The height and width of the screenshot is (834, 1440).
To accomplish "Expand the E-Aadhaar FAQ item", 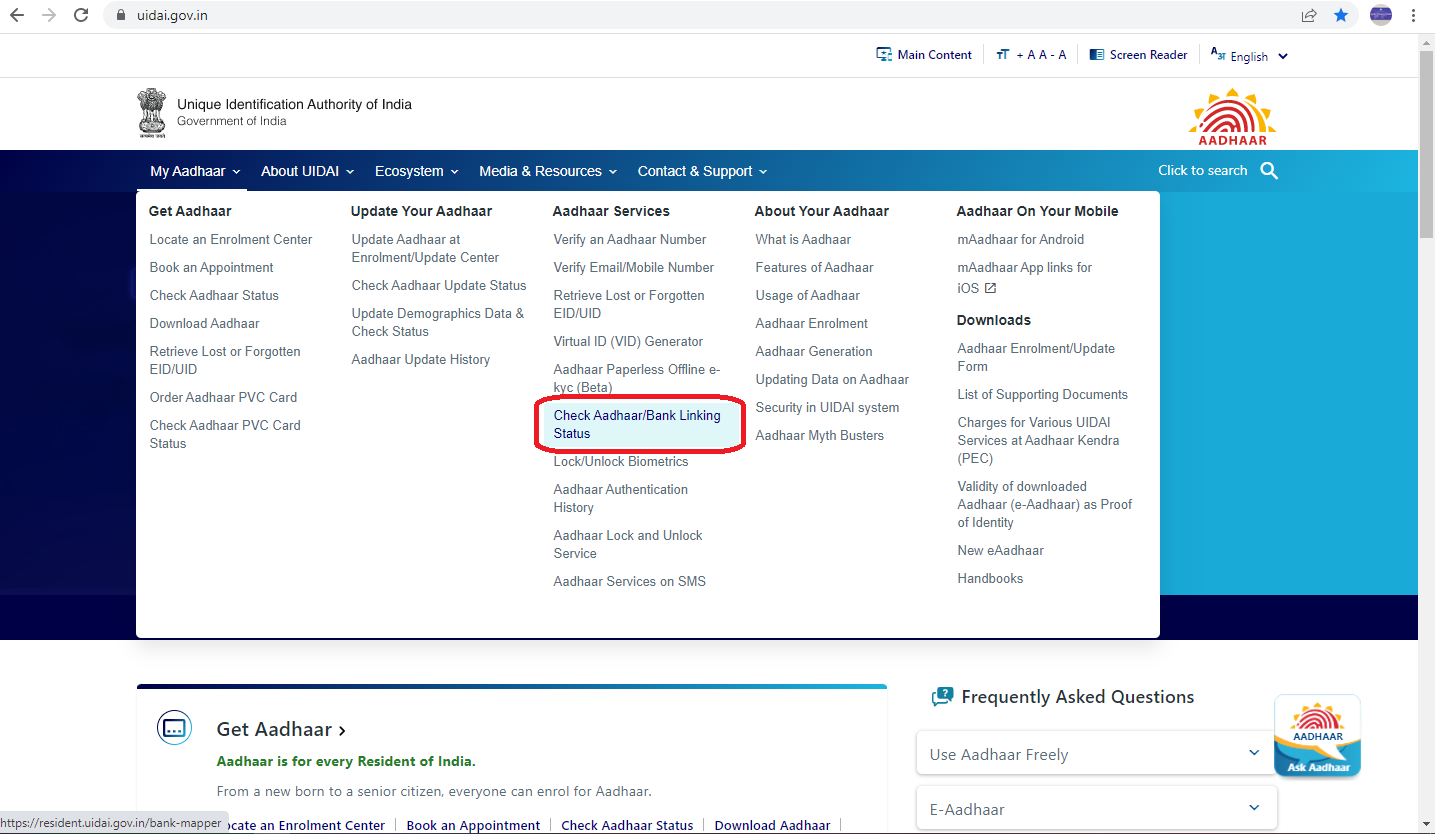I will point(1096,809).
